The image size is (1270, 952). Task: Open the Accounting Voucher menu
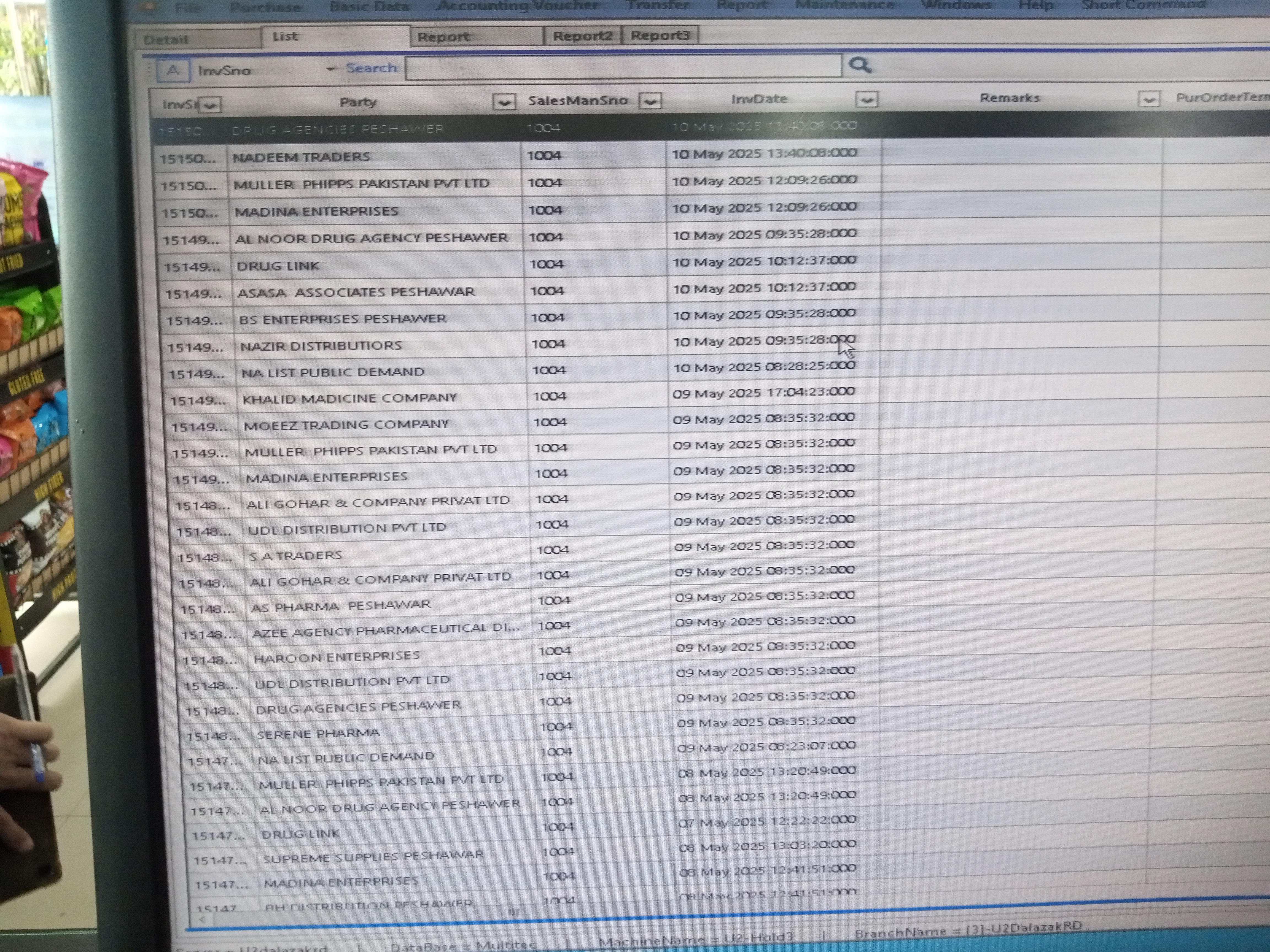517,6
